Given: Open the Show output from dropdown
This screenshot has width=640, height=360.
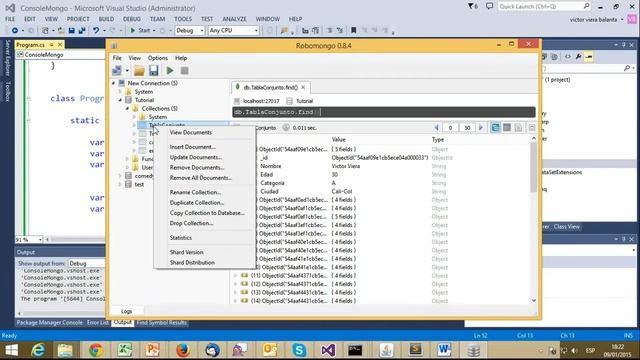Looking at the screenshot, I should click(86, 263).
